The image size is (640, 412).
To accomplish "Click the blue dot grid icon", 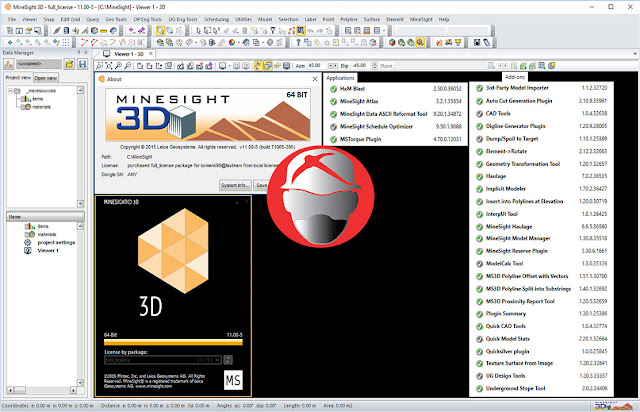I will 65,42.
